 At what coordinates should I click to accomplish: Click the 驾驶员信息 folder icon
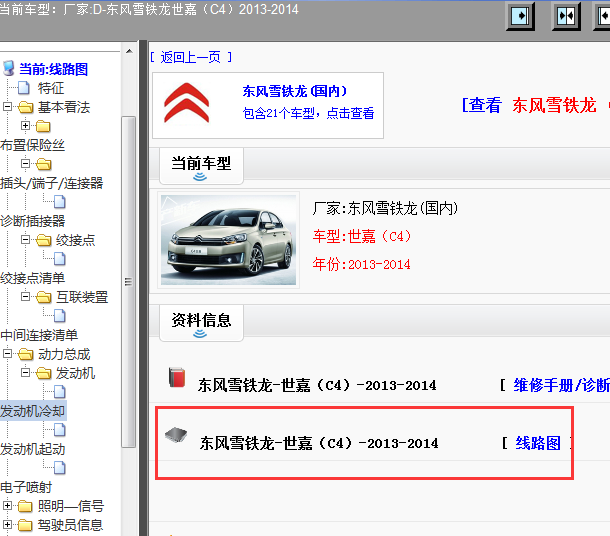coord(26,525)
